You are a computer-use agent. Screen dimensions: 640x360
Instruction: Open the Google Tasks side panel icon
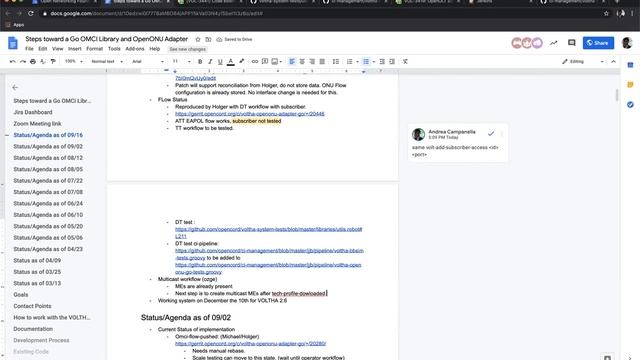click(x=630, y=105)
